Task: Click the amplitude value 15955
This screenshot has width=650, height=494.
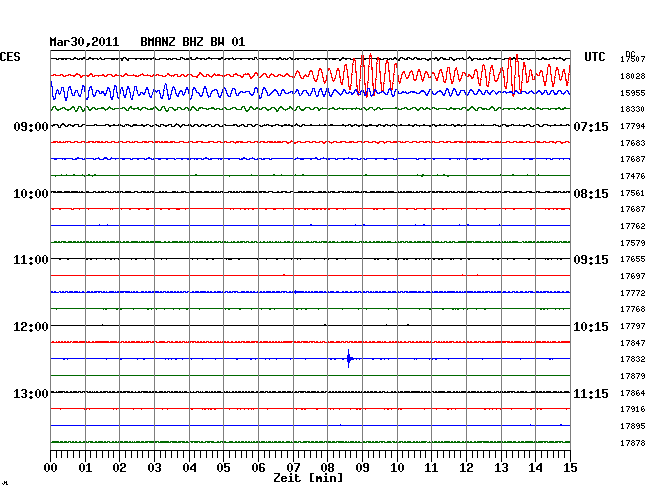Action: (x=633, y=93)
